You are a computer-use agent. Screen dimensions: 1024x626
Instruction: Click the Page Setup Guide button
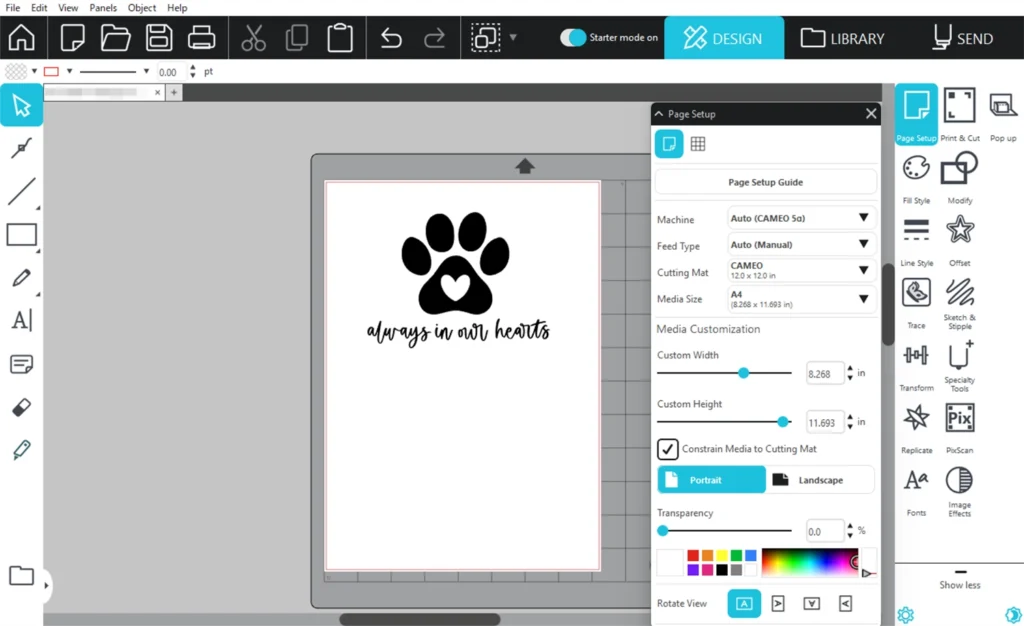pos(765,183)
